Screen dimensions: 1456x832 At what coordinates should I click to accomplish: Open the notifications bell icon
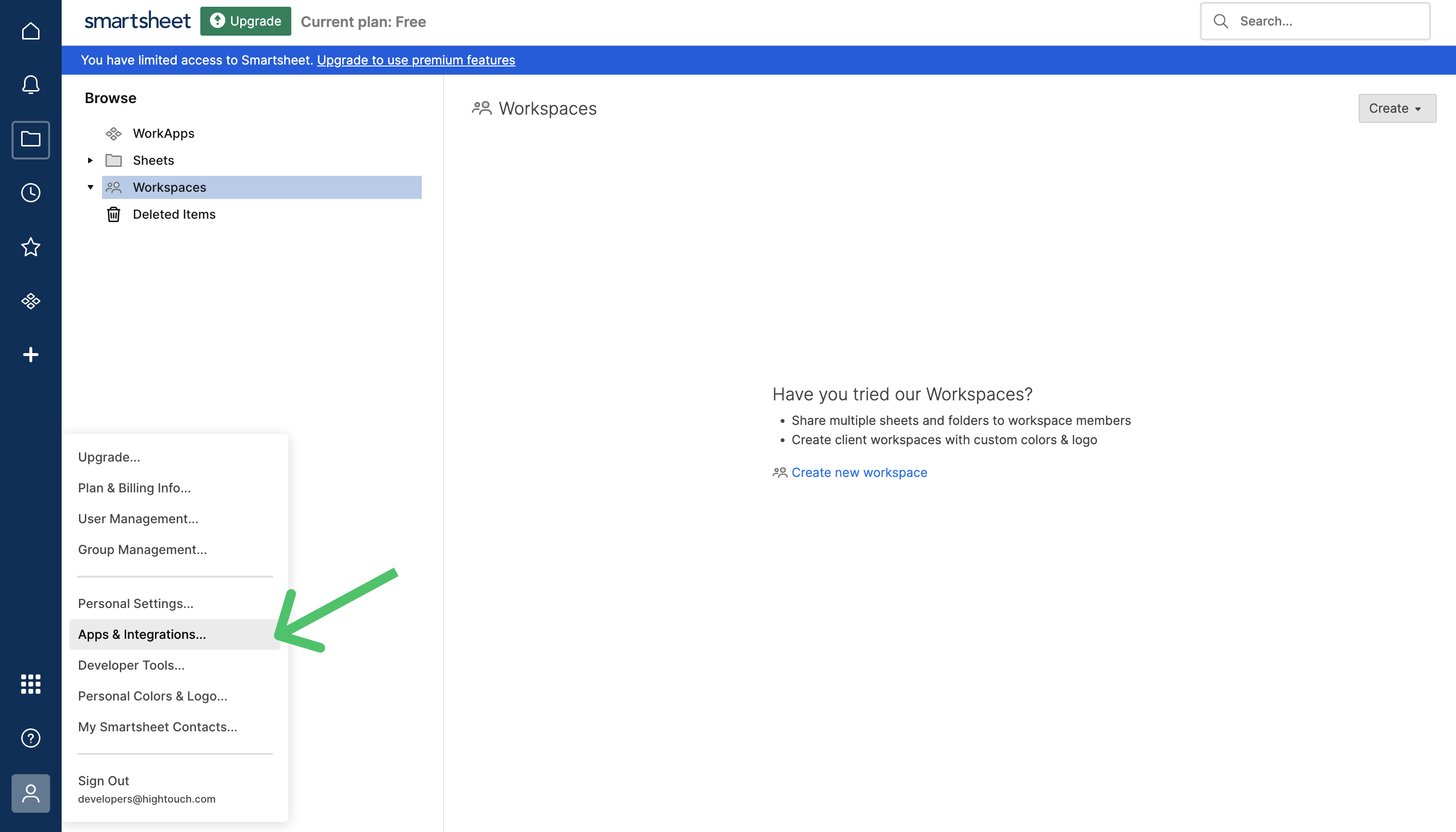tap(31, 85)
